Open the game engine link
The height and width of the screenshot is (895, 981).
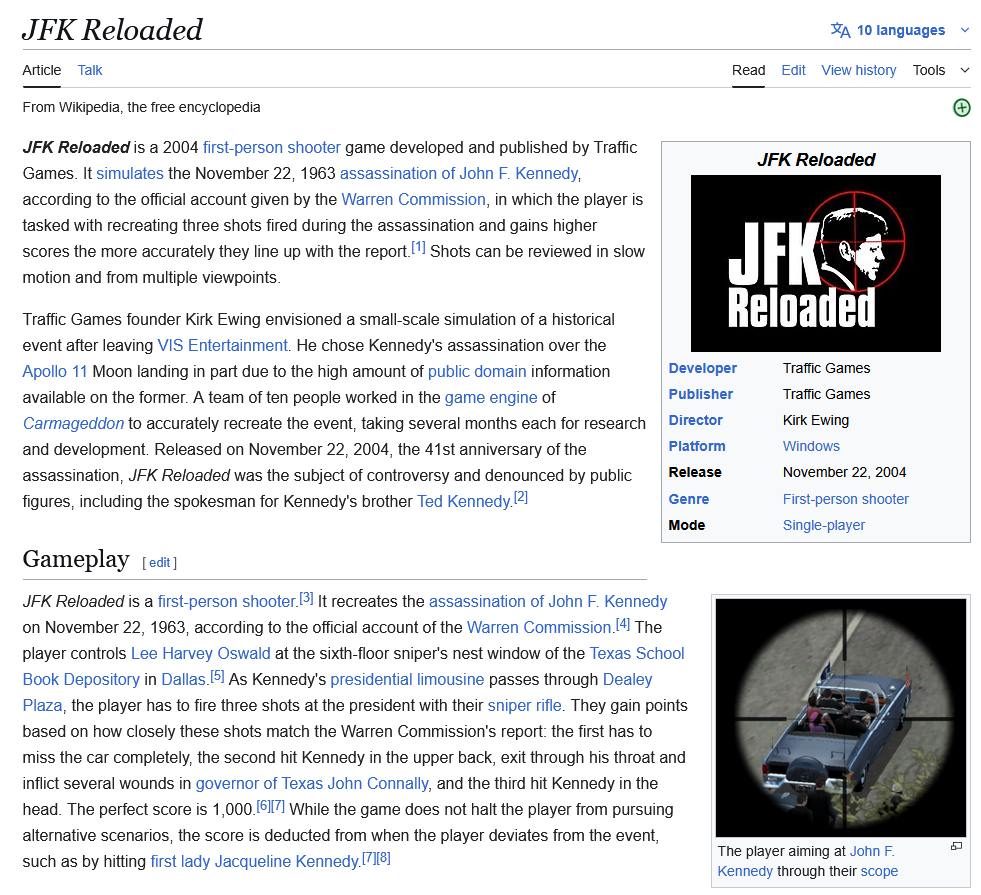point(490,397)
